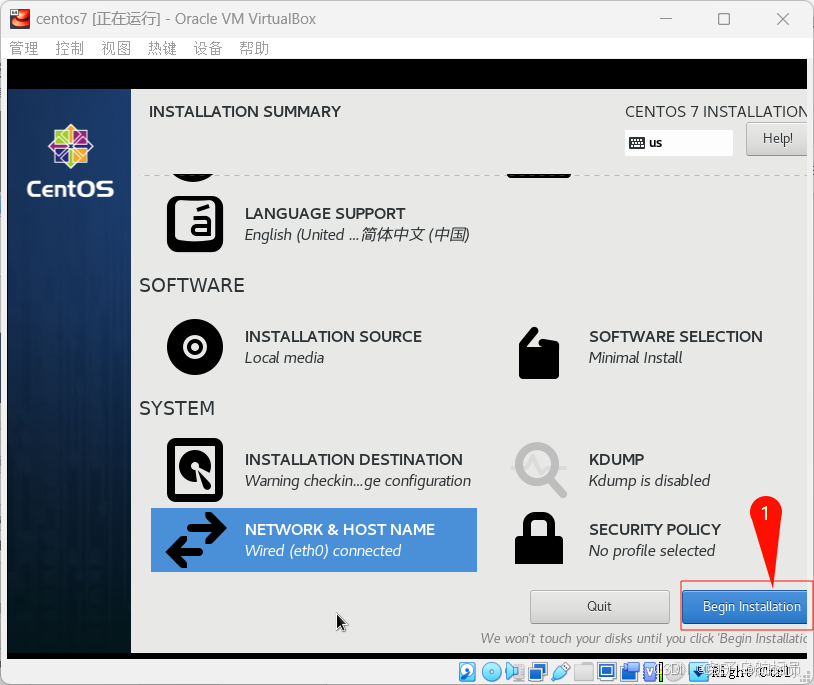Maximize the VirtualBox window
This screenshot has height=685, width=814.
[724, 19]
